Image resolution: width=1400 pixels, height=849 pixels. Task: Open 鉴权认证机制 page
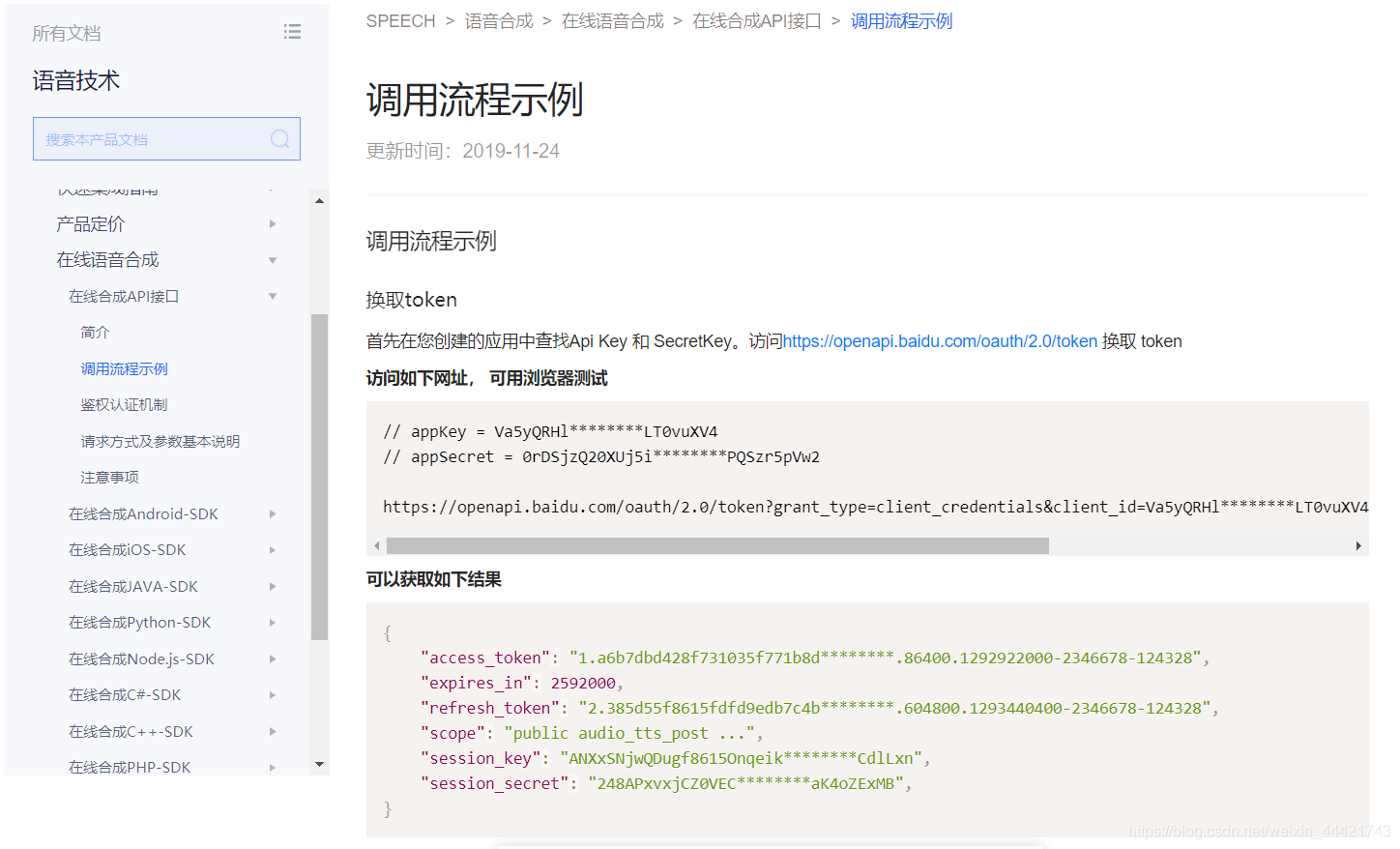tap(124, 405)
